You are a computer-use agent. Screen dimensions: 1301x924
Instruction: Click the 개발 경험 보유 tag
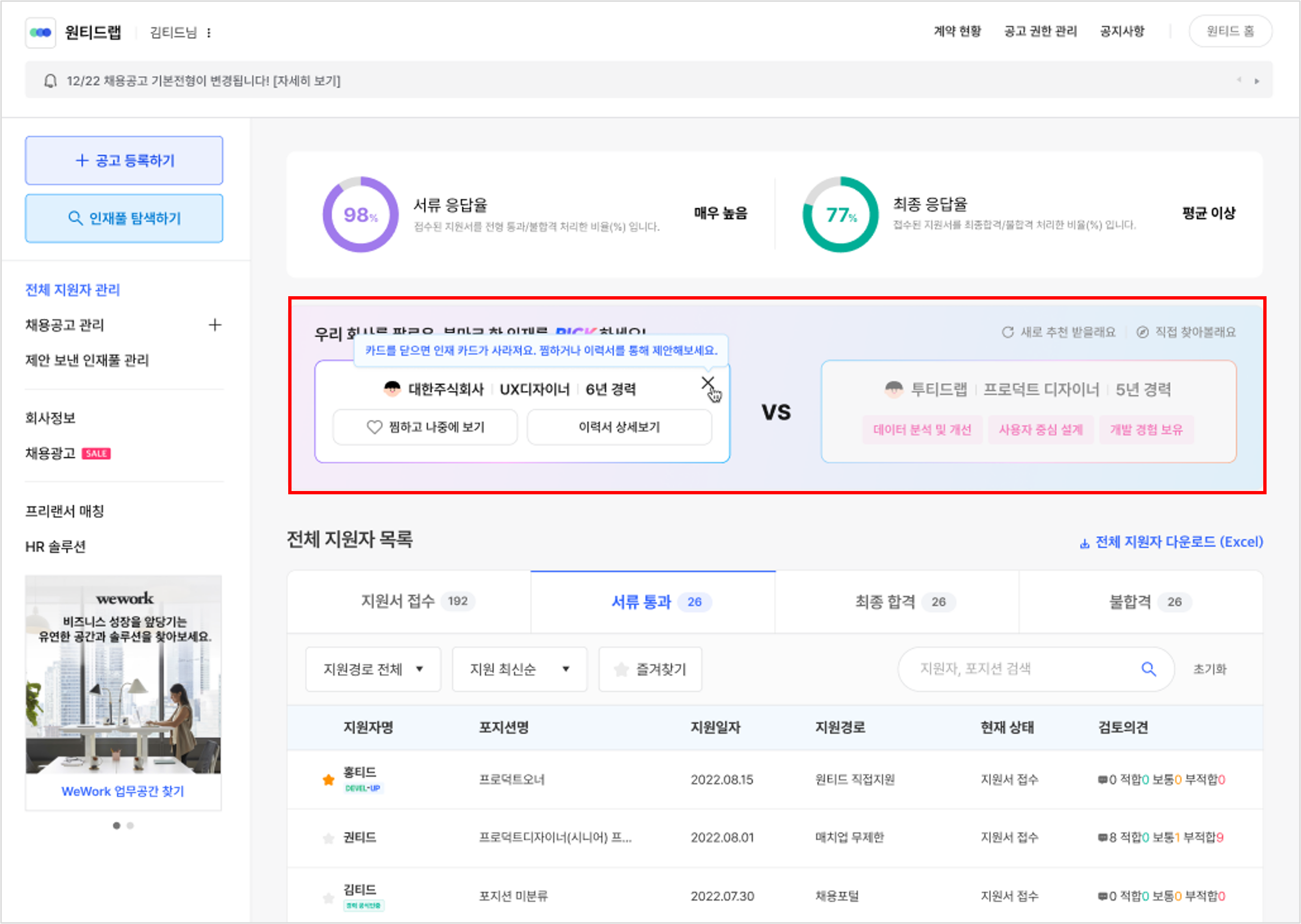pyautogui.click(x=1146, y=430)
